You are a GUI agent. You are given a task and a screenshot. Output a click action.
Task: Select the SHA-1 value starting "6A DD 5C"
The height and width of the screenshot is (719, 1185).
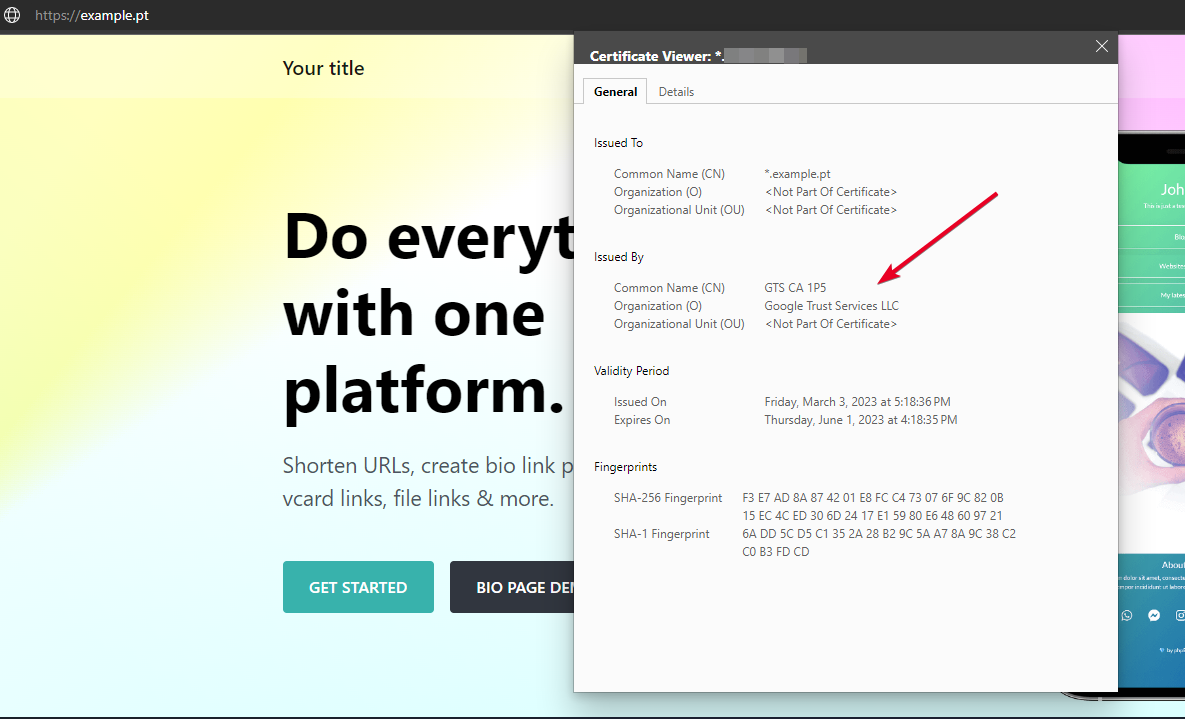(x=879, y=543)
